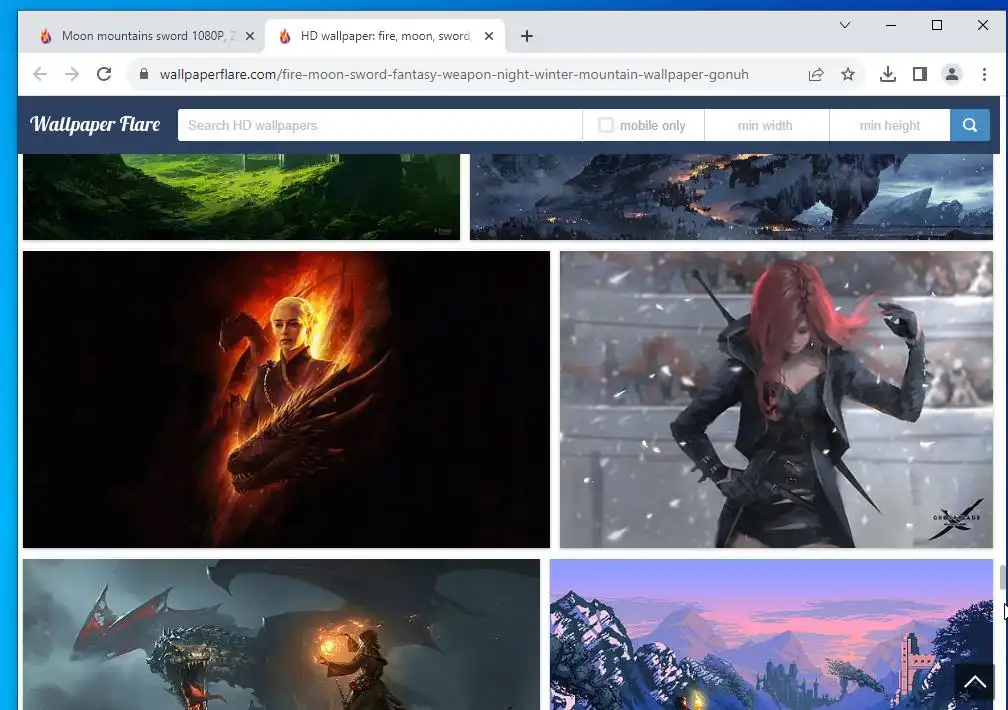Click the 'min width' input field
This screenshot has height=710, width=1008.
coord(766,125)
